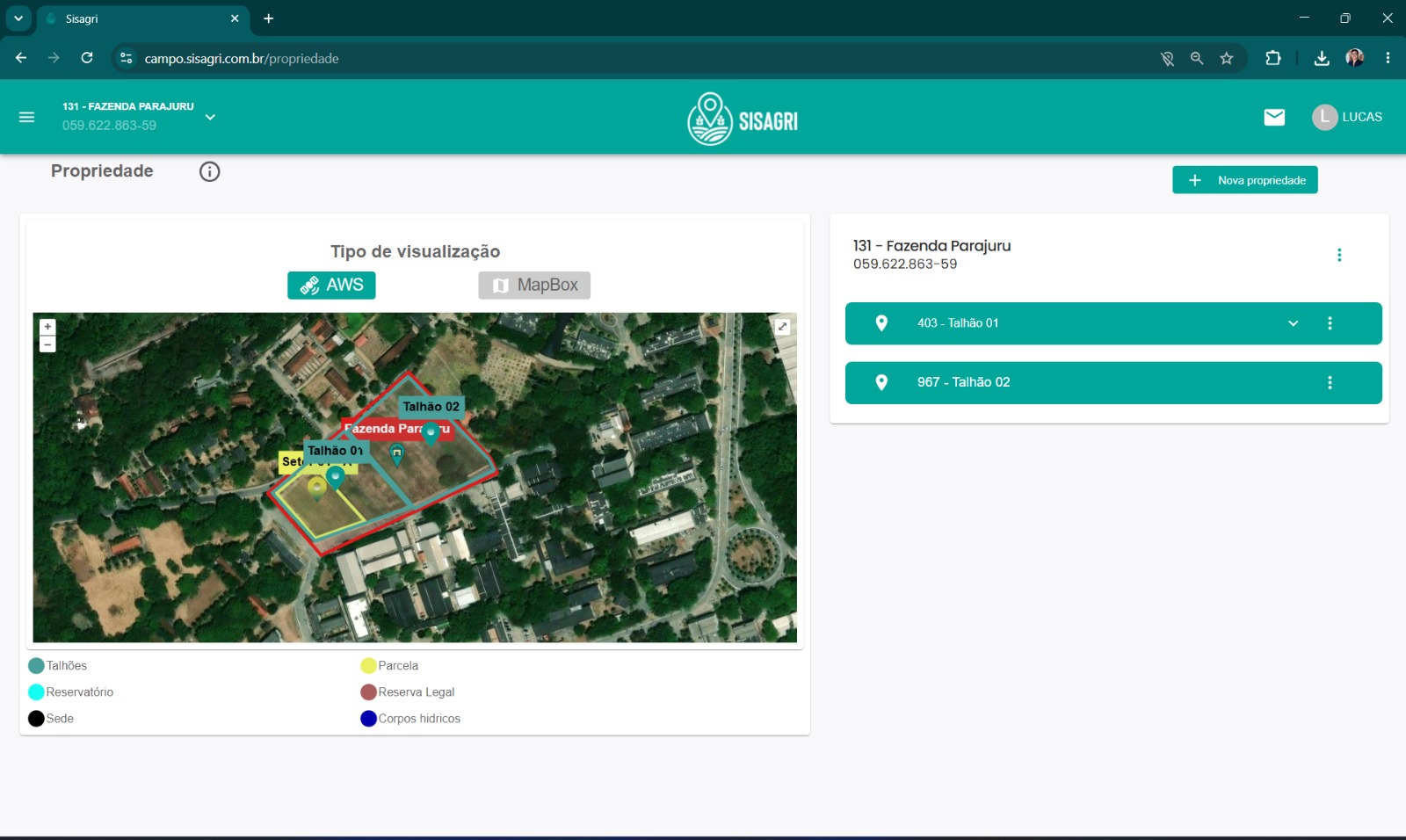Expand the 403 - Talhão 01 chevron
This screenshot has height=840, width=1406.
1293,323
